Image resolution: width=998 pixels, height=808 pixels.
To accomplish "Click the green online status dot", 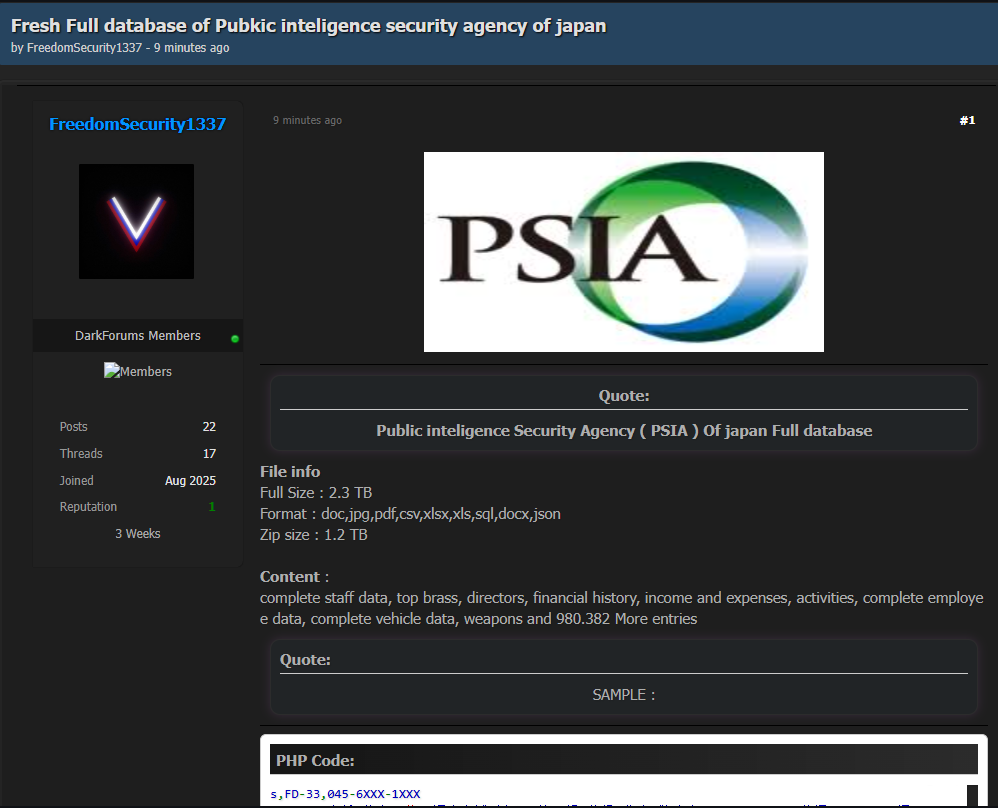I will tap(235, 339).
